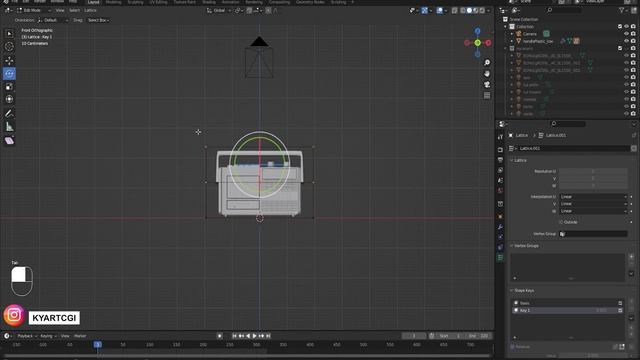The width and height of the screenshot is (640, 360).
Task: Hide Camera using its eye icon
Action: [626, 34]
